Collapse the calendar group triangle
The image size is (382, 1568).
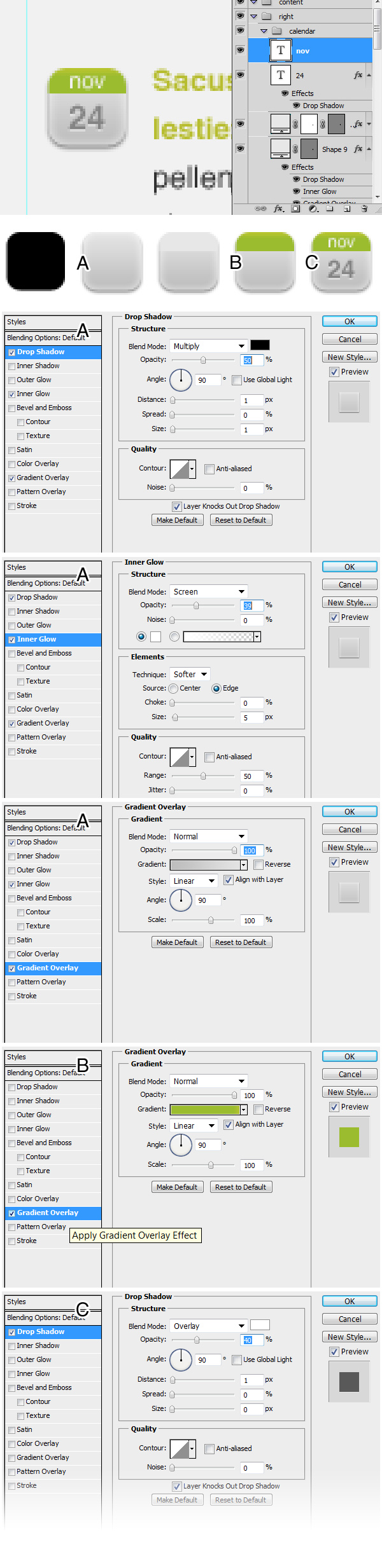pos(264,31)
